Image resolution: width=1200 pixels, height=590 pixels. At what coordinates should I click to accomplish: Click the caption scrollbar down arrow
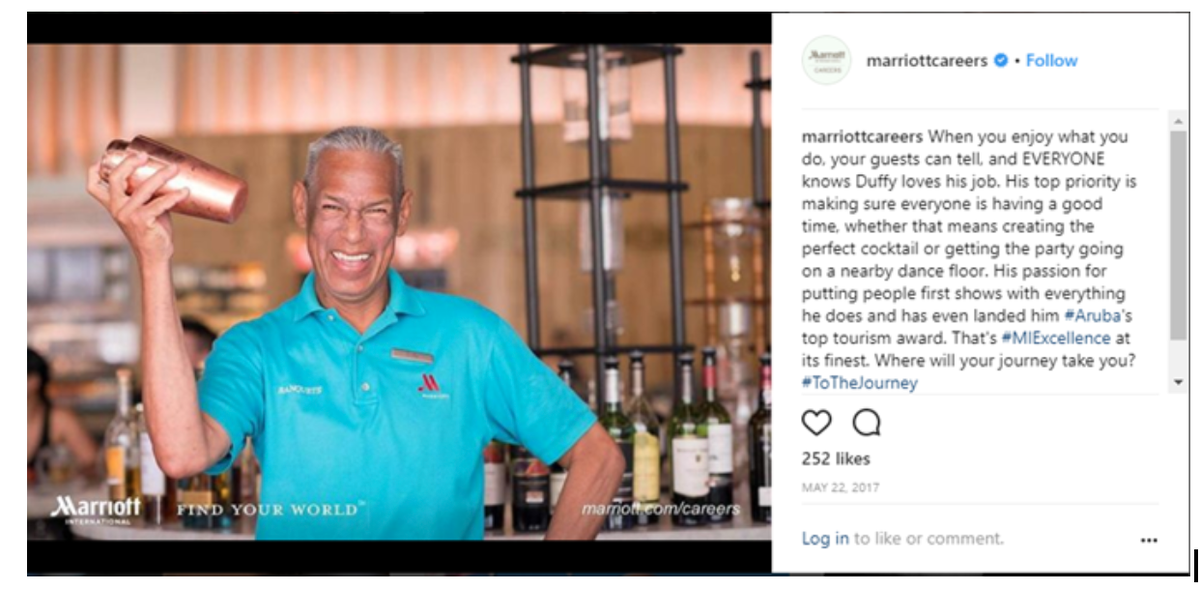click(x=1178, y=383)
